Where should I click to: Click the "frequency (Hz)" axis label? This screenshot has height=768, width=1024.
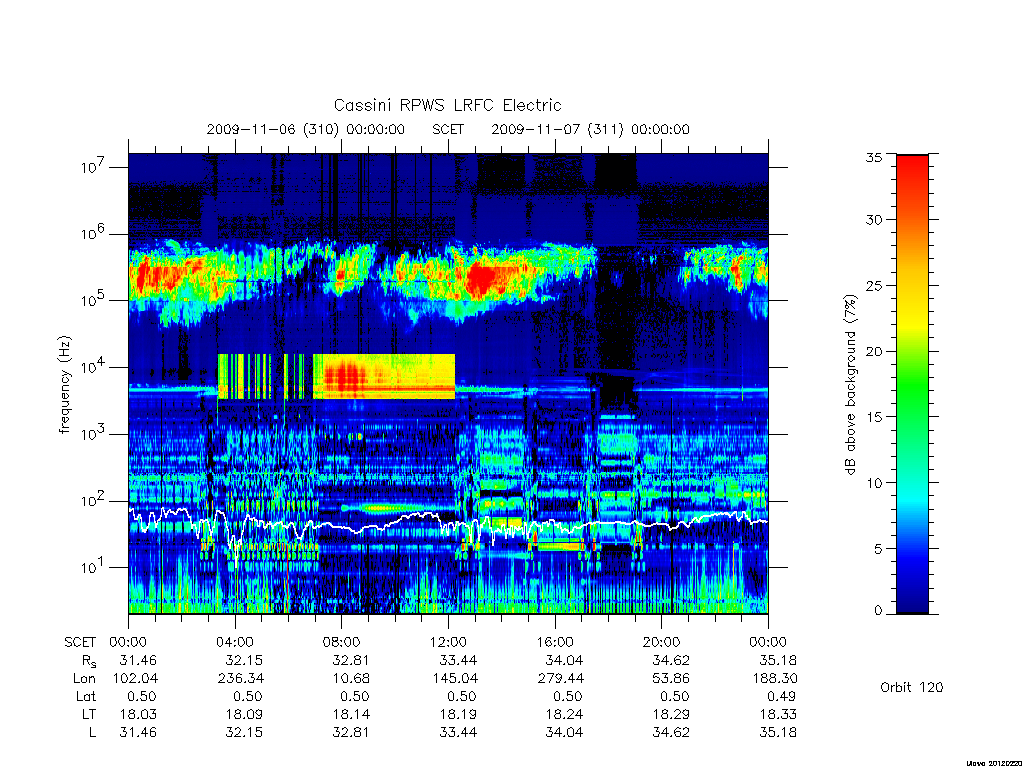64,385
